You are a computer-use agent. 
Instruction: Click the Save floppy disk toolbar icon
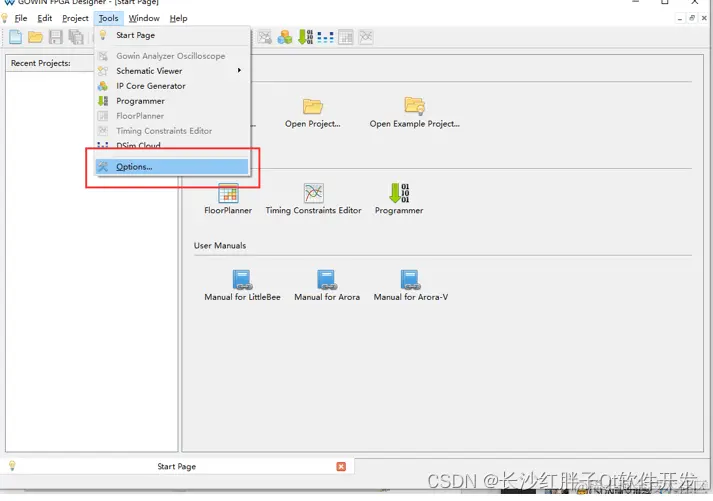click(x=55, y=37)
